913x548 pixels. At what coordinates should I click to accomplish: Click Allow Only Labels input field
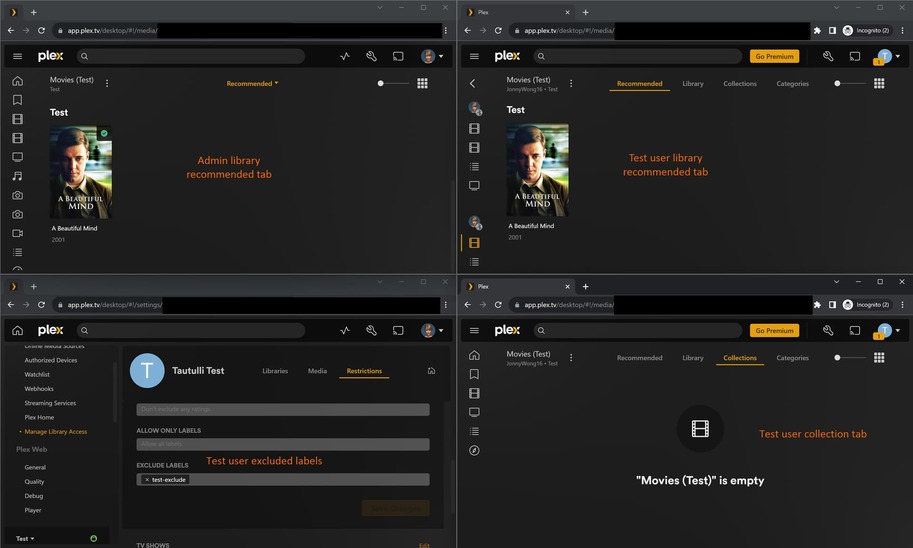click(x=283, y=444)
